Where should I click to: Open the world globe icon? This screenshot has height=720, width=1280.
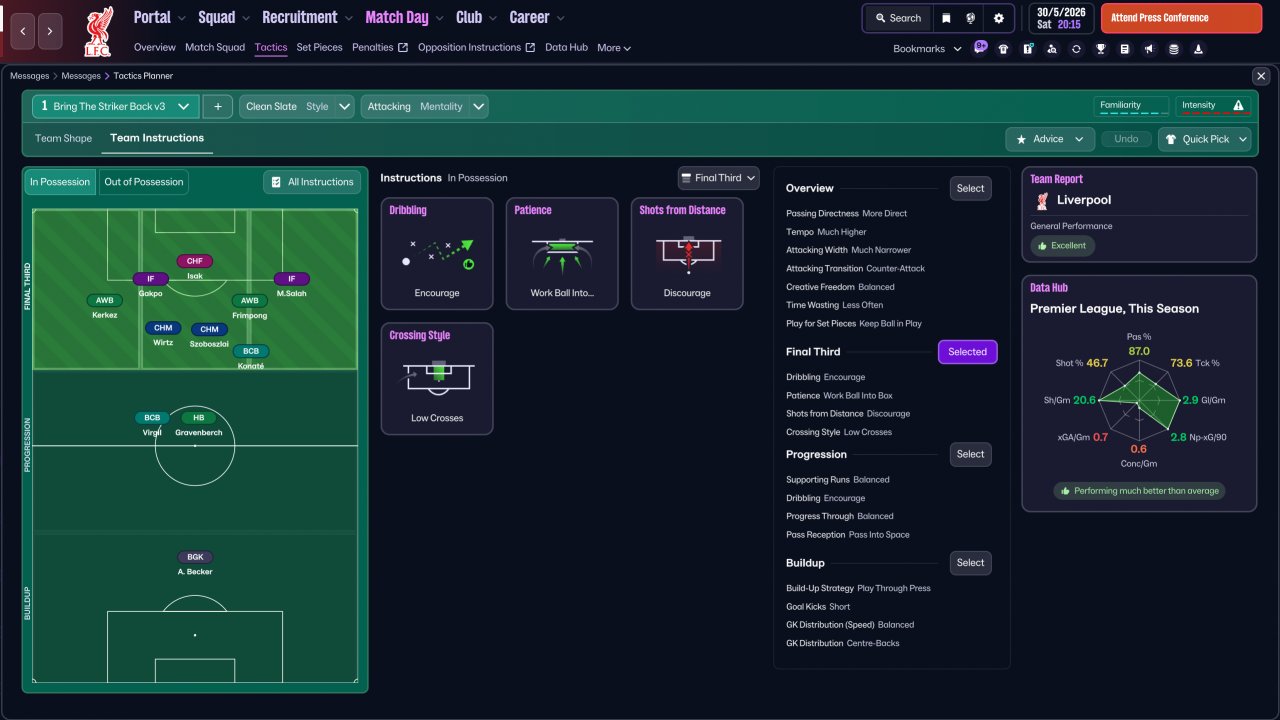coord(970,18)
